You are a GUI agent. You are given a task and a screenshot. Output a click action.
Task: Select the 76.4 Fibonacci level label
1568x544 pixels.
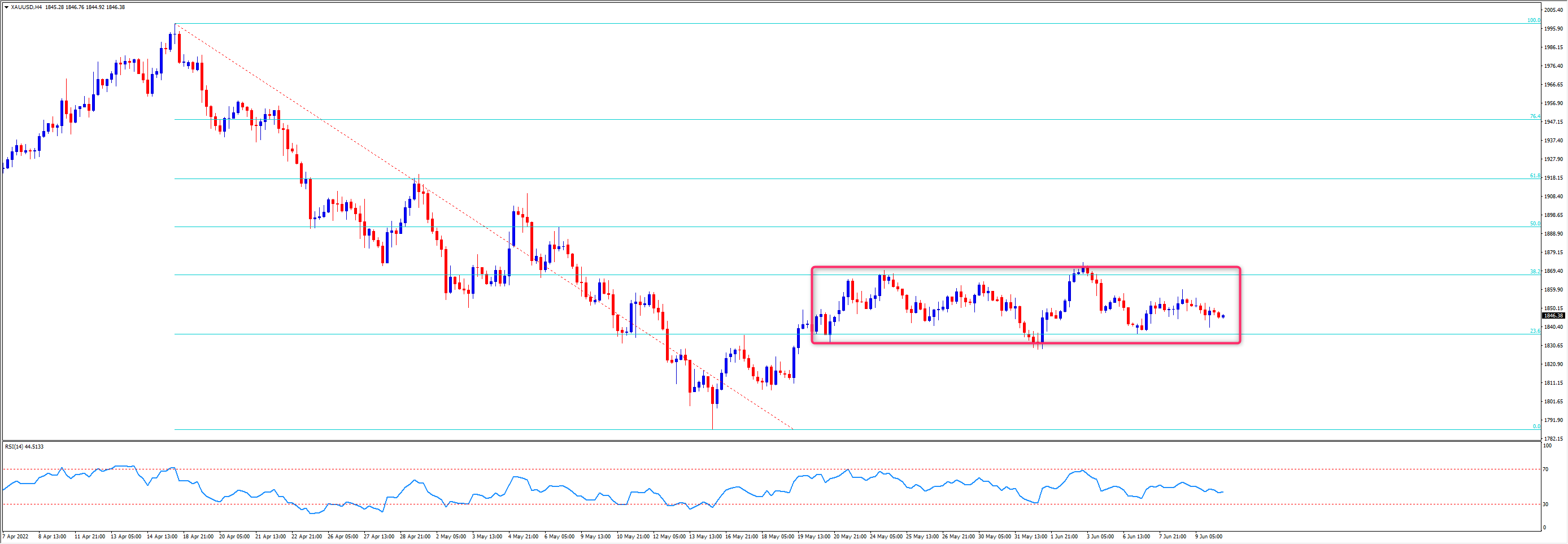[x=1535, y=116]
